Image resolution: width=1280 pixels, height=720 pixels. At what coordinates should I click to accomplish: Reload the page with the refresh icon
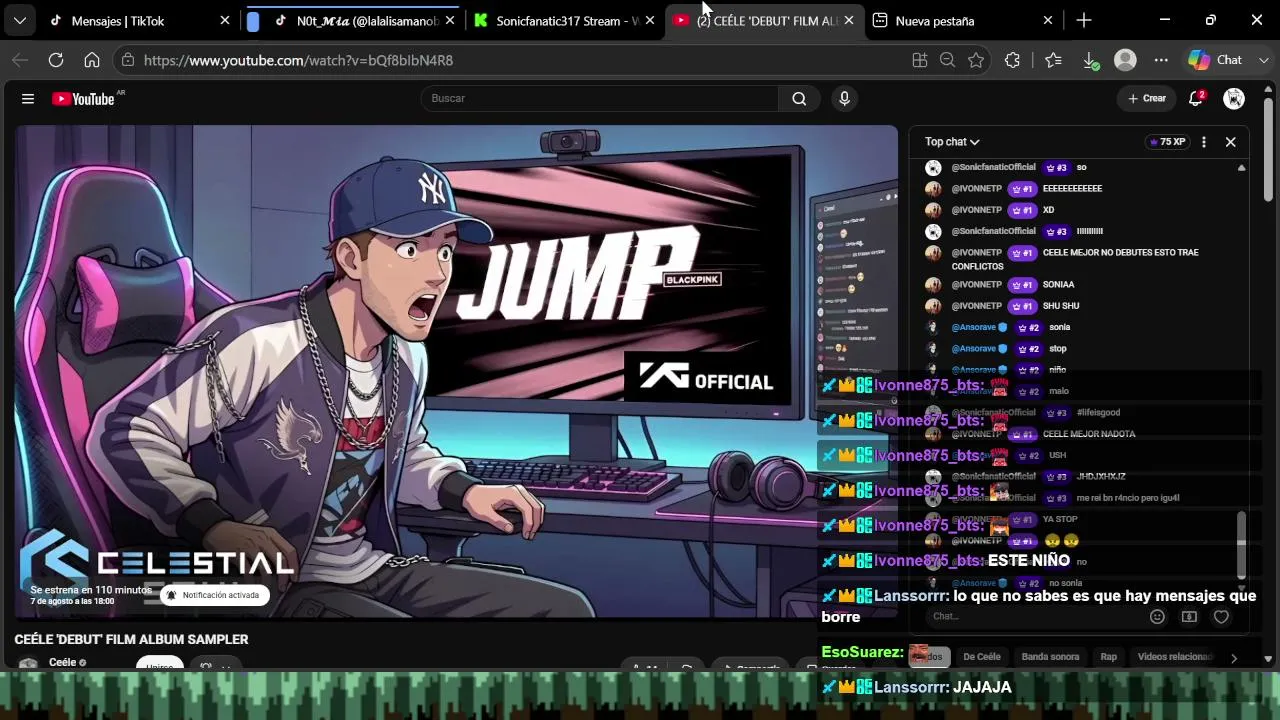56,60
